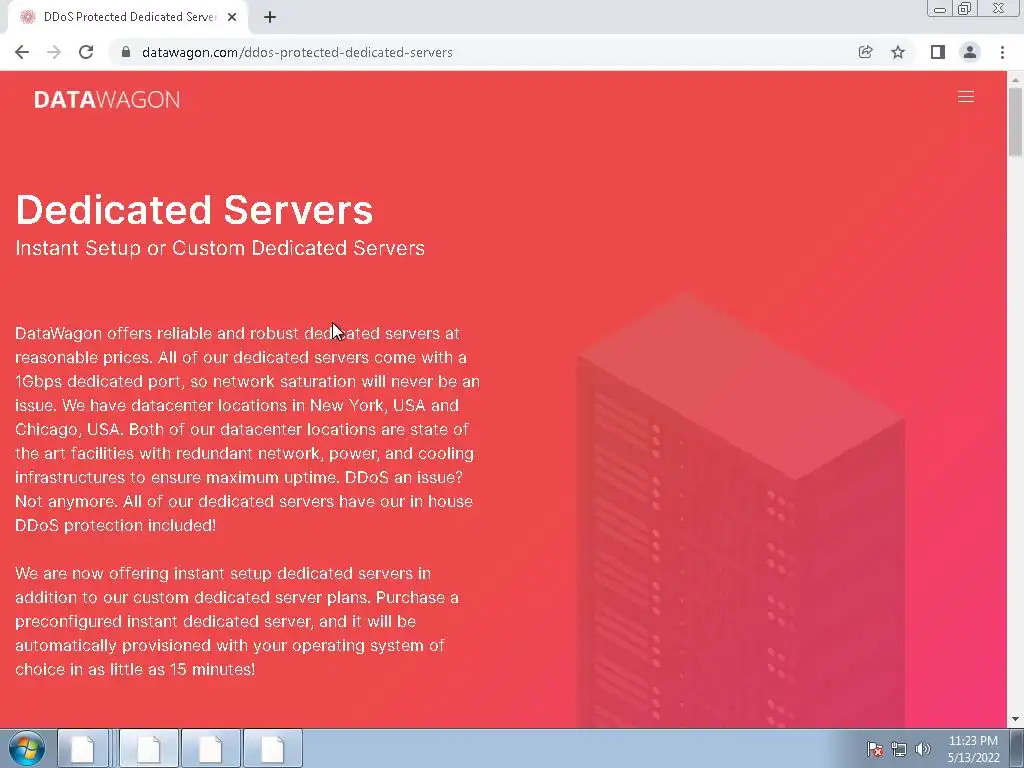Select the DDoS Protected Dedicated Servers tab

pyautogui.click(x=127, y=18)
